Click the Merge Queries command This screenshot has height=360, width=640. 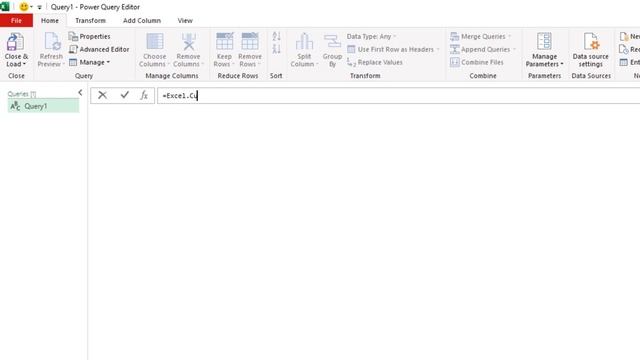[480, 36]
